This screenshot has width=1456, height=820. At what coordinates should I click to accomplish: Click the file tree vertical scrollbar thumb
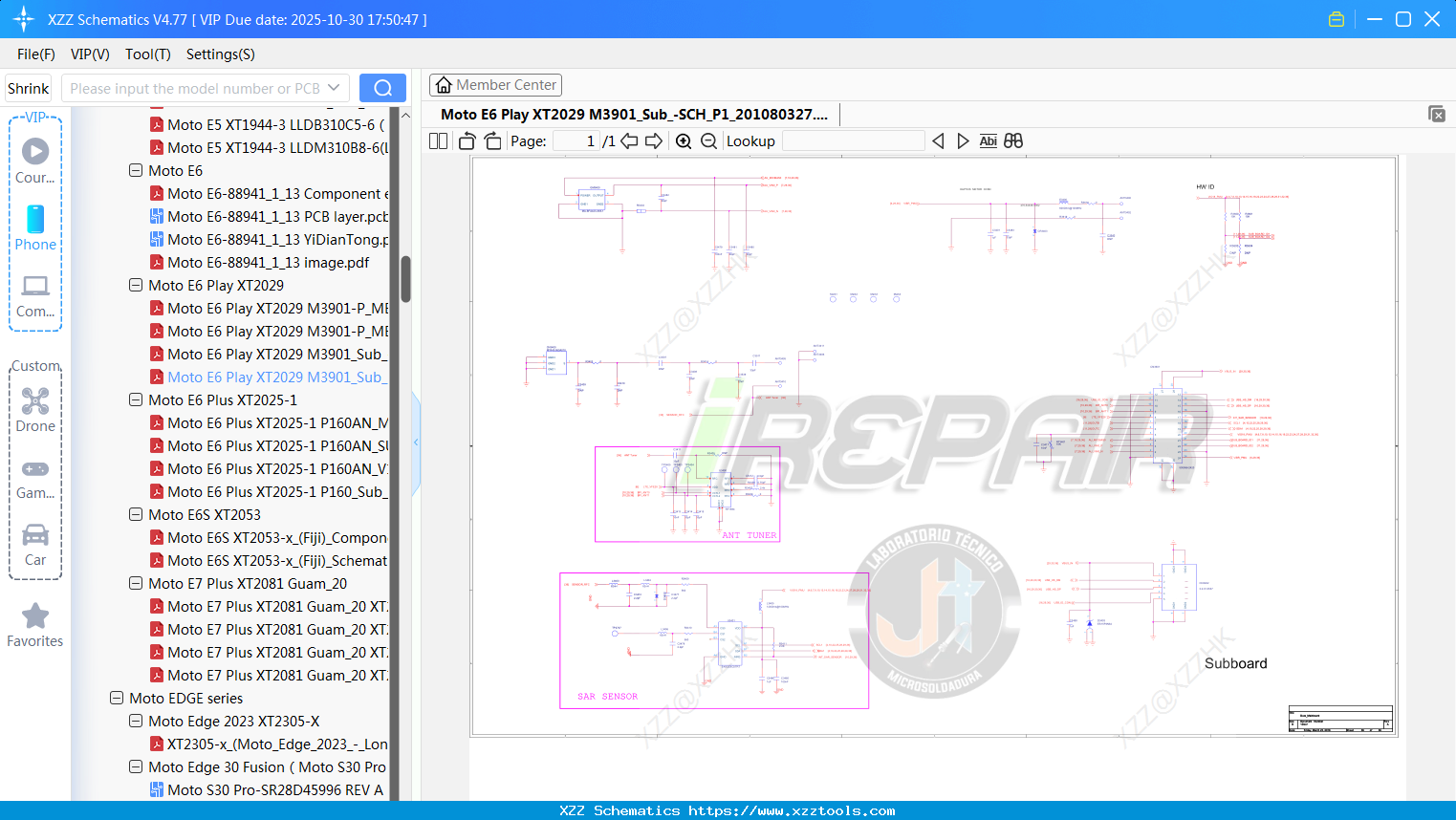click(405, 279)
